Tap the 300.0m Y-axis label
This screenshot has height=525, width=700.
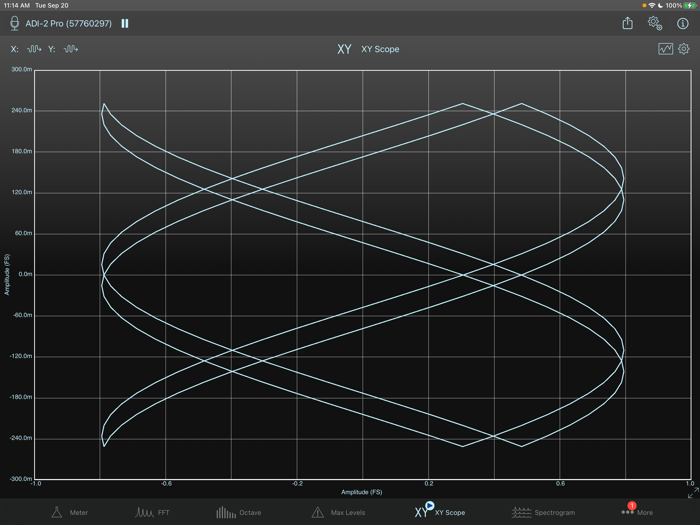21,69
